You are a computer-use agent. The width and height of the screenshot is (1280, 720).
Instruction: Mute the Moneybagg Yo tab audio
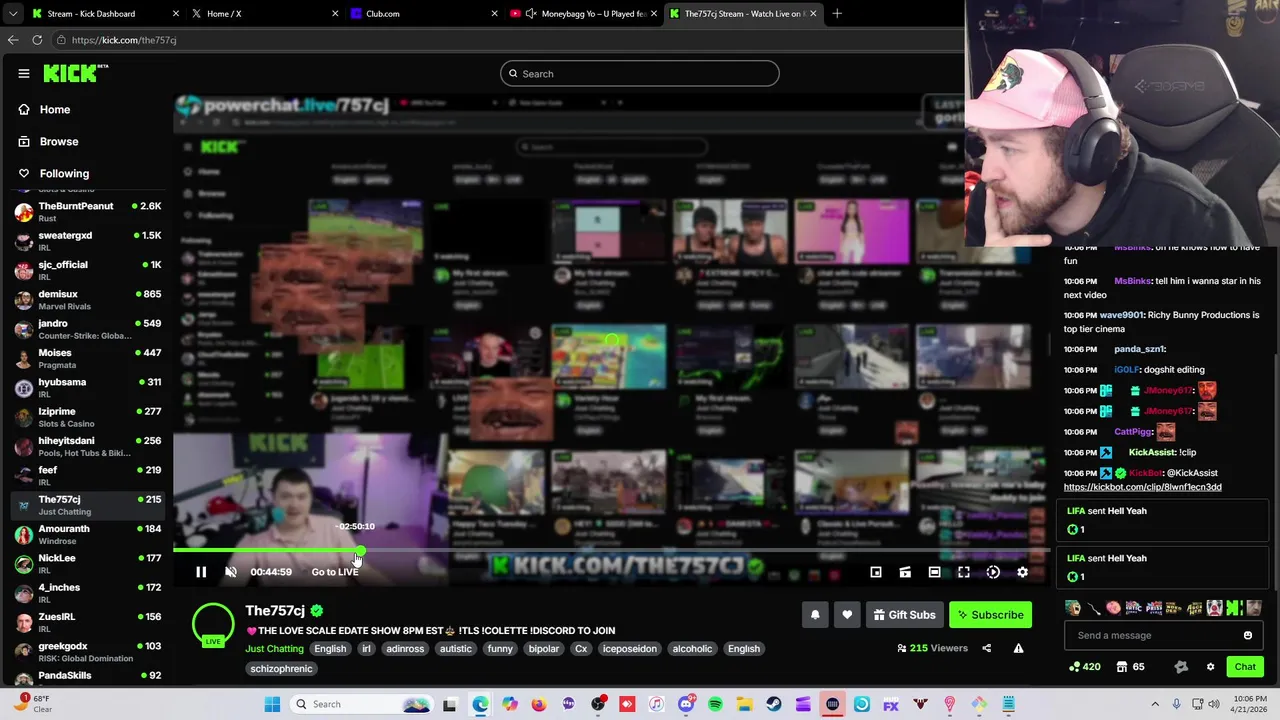point(531,14)
